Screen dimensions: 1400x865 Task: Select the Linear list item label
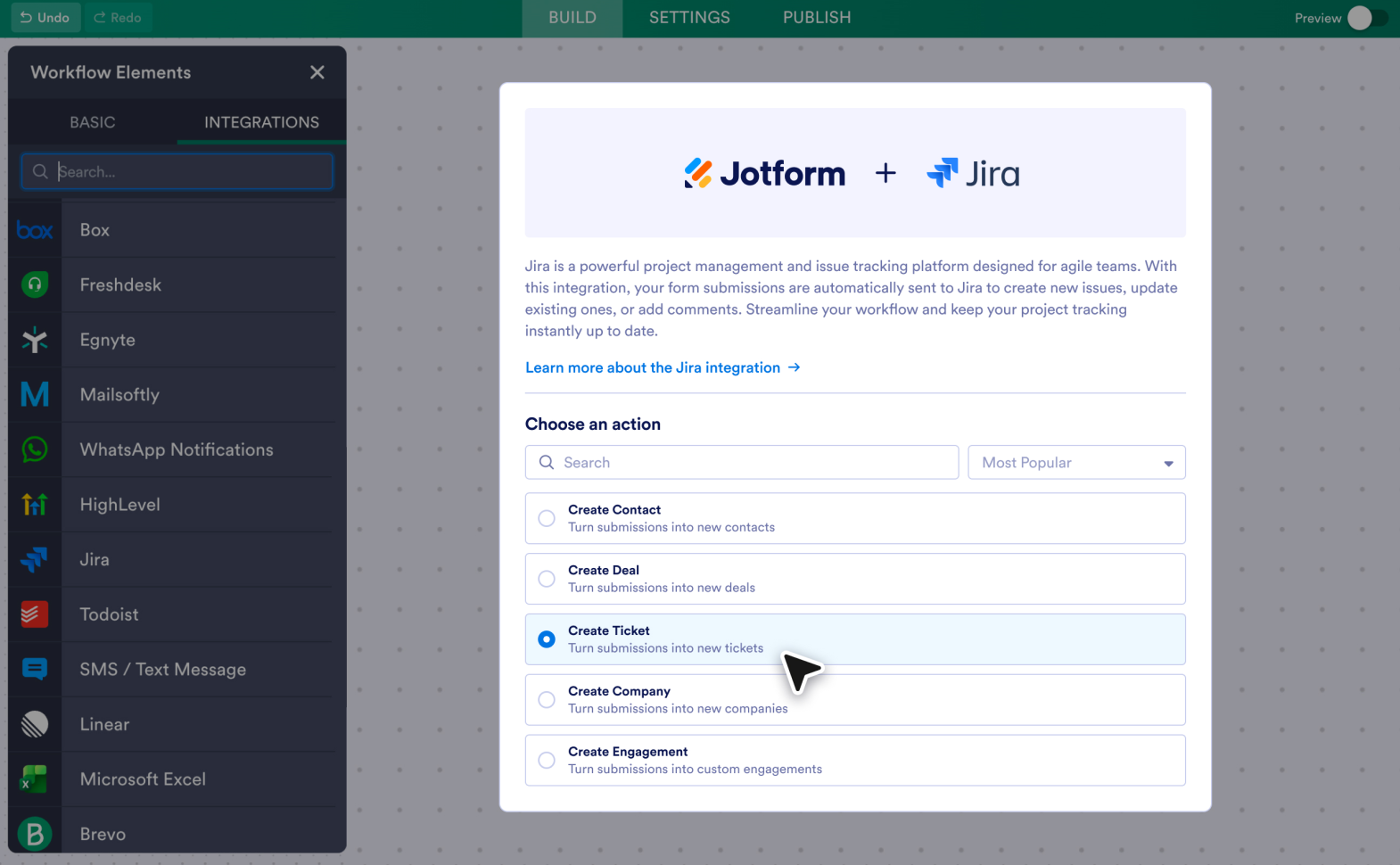(x=104, y=724)
